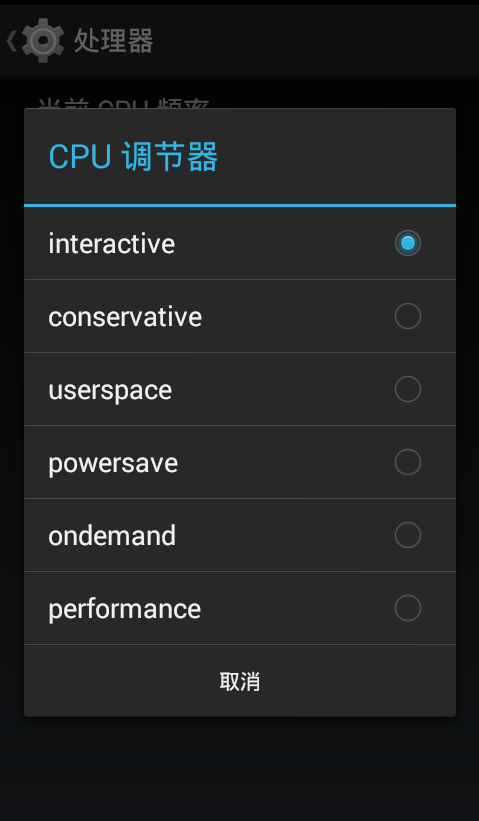Viewport: 479px width, 821px height.
Task: Tap the "powersave" list entry text
Action: coord(113,463)
